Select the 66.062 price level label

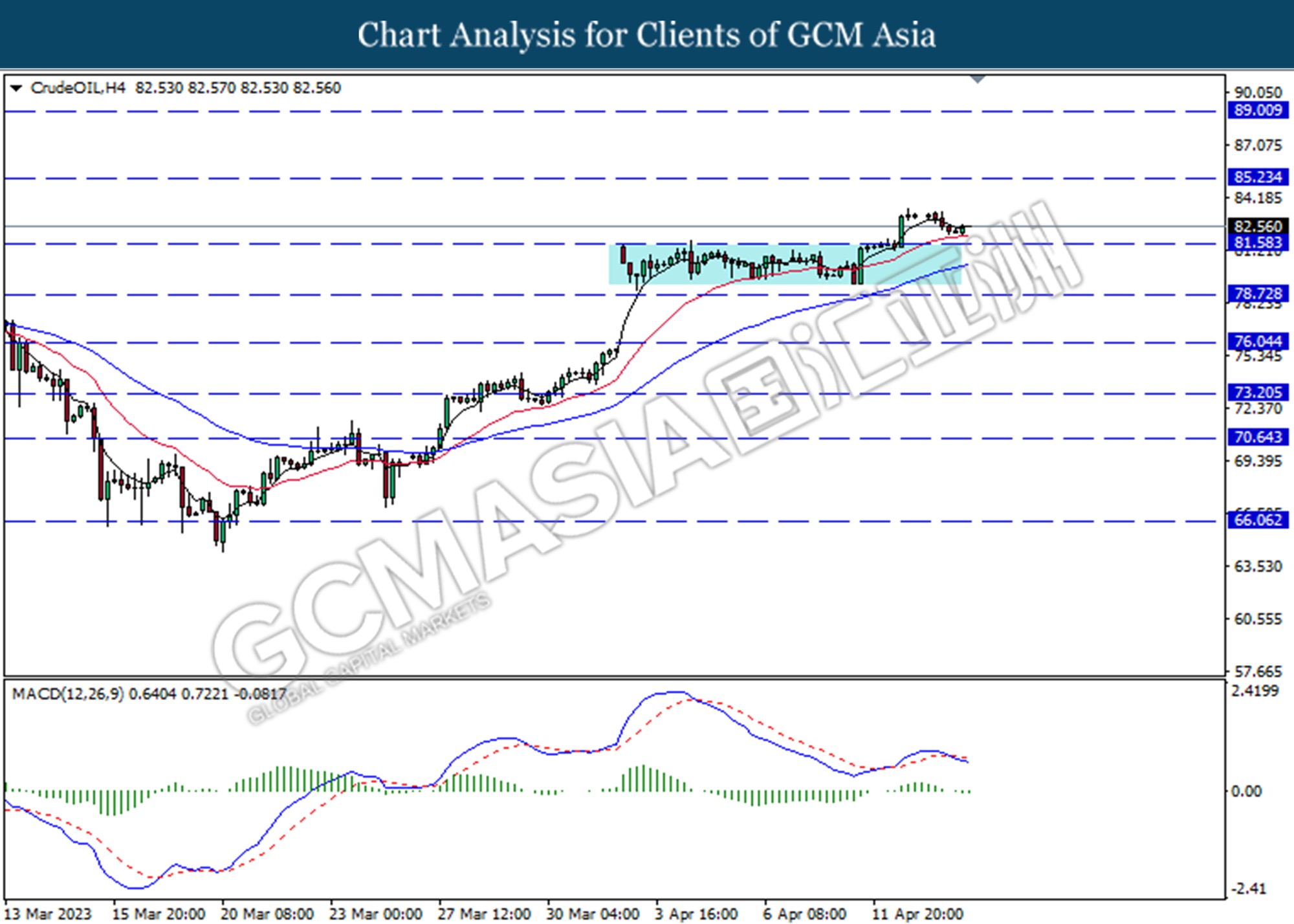(x=1258, y=520)
